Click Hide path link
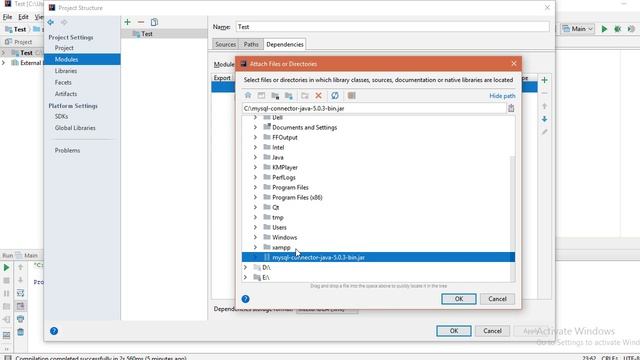The width and height of the screenshot is (640, 360). pos(502,96)
